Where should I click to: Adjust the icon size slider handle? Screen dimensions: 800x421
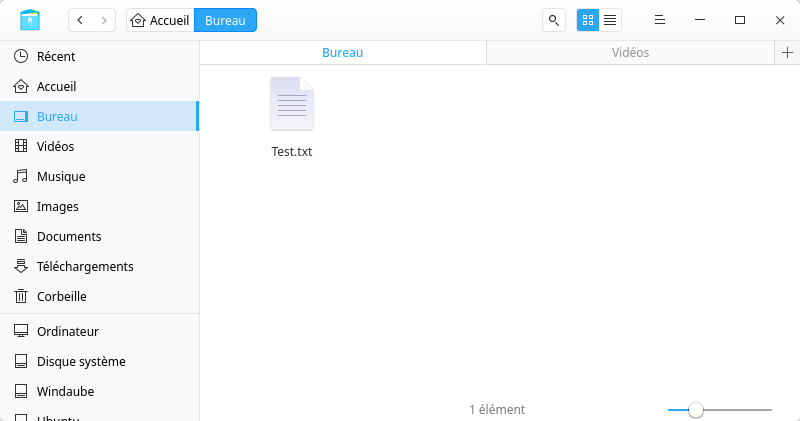point(695,410)
